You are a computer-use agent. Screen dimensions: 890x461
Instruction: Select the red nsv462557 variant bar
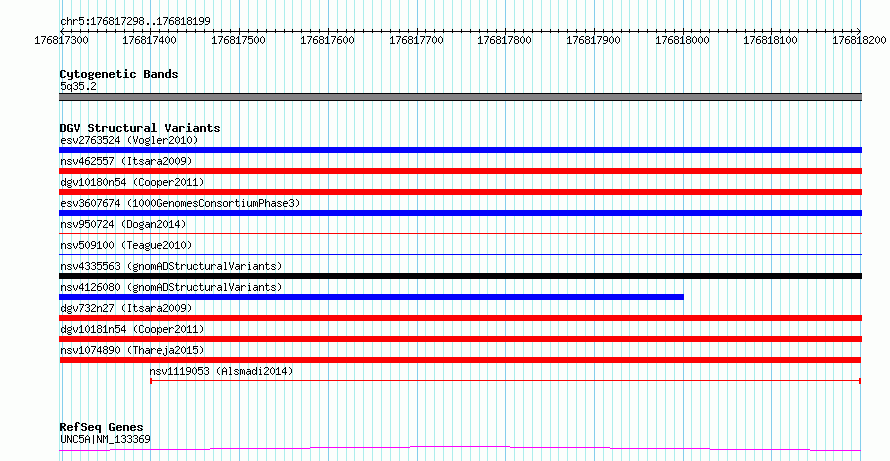(460, 171)
